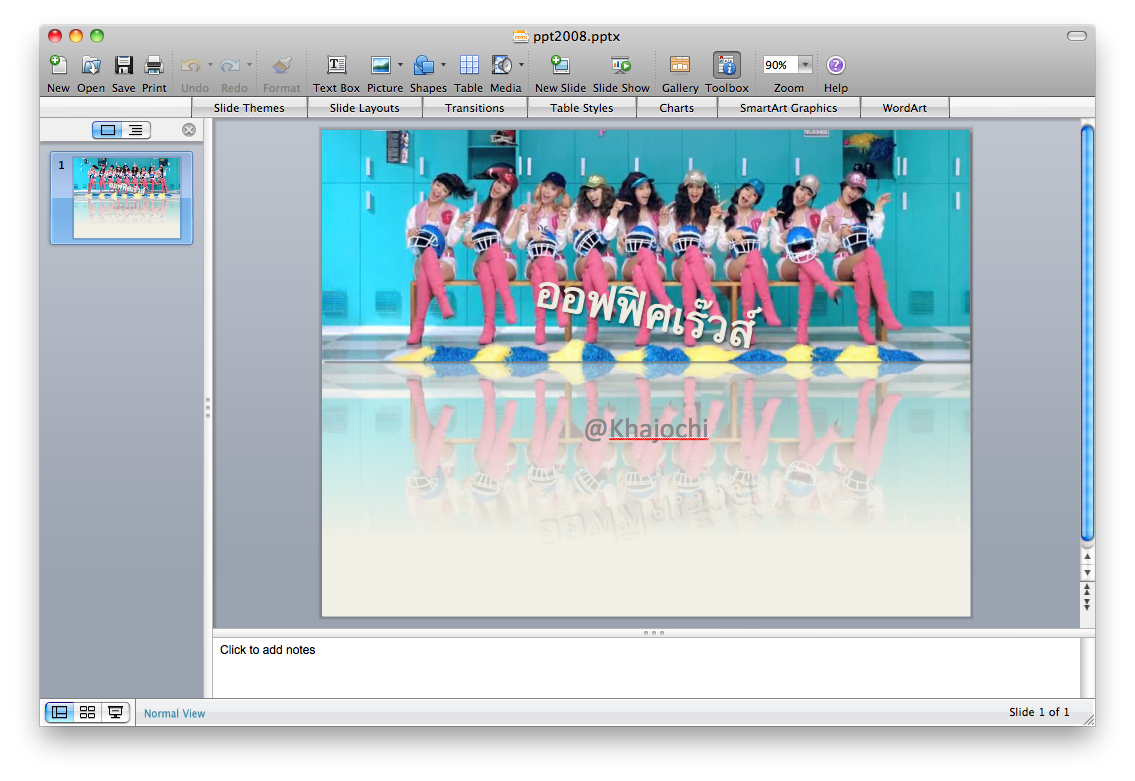1135x781 pixels.
Task: Click the Slide 1 of 1 status text
Action: [x=1039, y=712]
